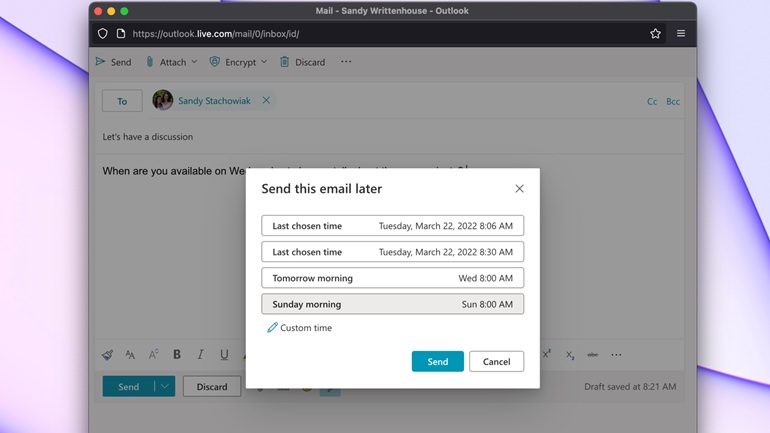Cancel the scheduled send dialog

coord(496,362)
